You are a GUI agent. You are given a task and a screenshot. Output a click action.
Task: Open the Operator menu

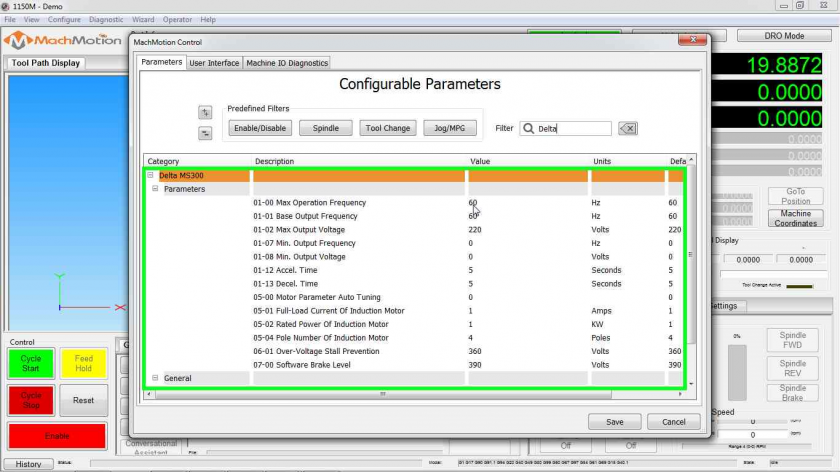[177, 19]
